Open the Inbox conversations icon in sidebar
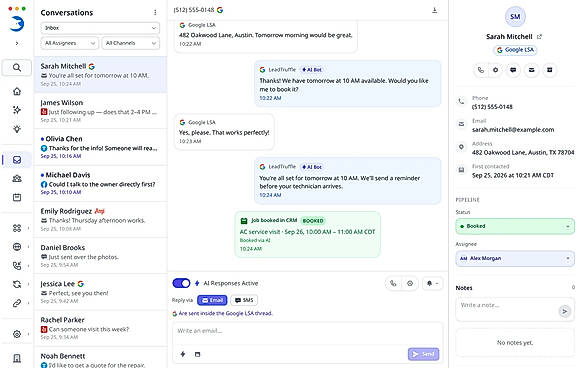The height and width of the screenshot is (368, 581). point(17,160)
